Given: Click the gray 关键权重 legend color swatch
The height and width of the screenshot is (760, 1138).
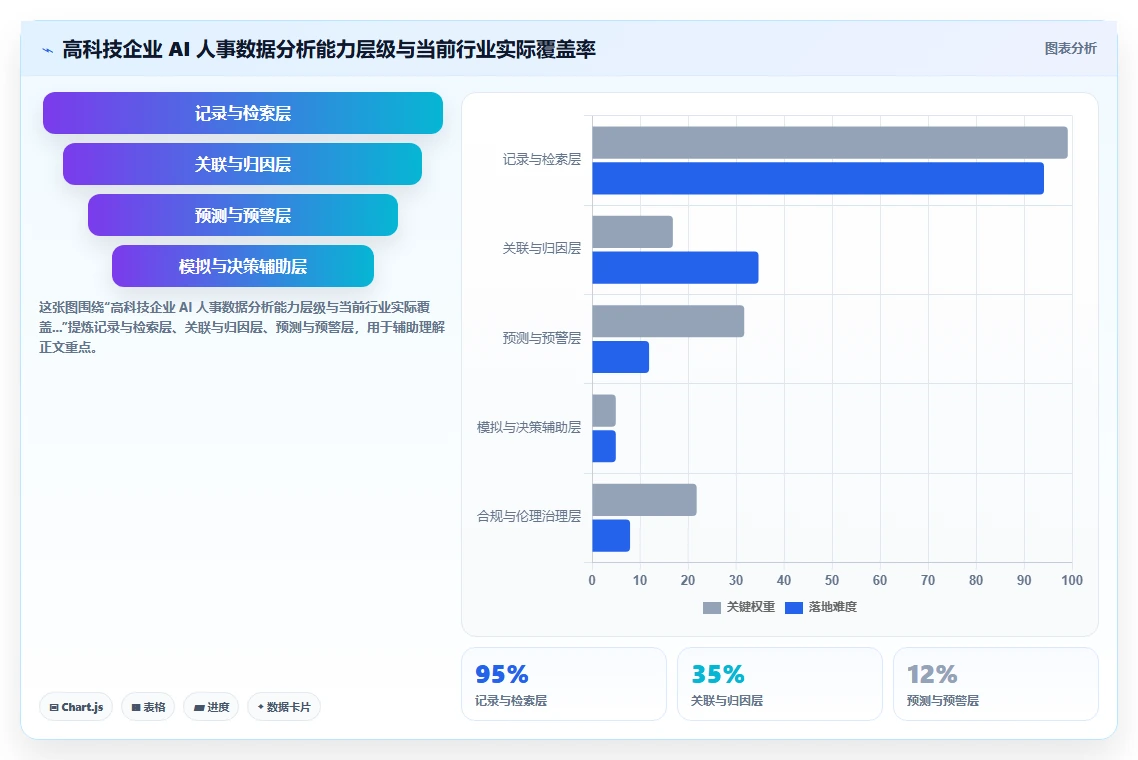Looking at the screenshot, I should tap(712, 608).
